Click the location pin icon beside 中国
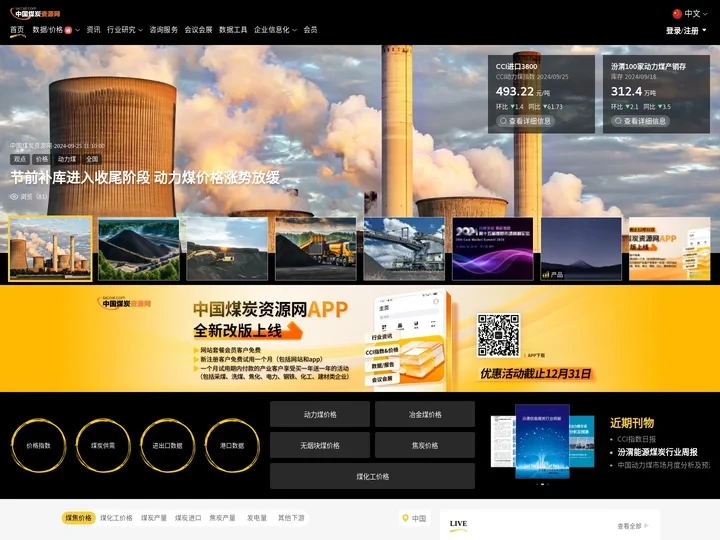Image resolution: width=720 pixels, height=540 pixels. click(x=405, y=518)
